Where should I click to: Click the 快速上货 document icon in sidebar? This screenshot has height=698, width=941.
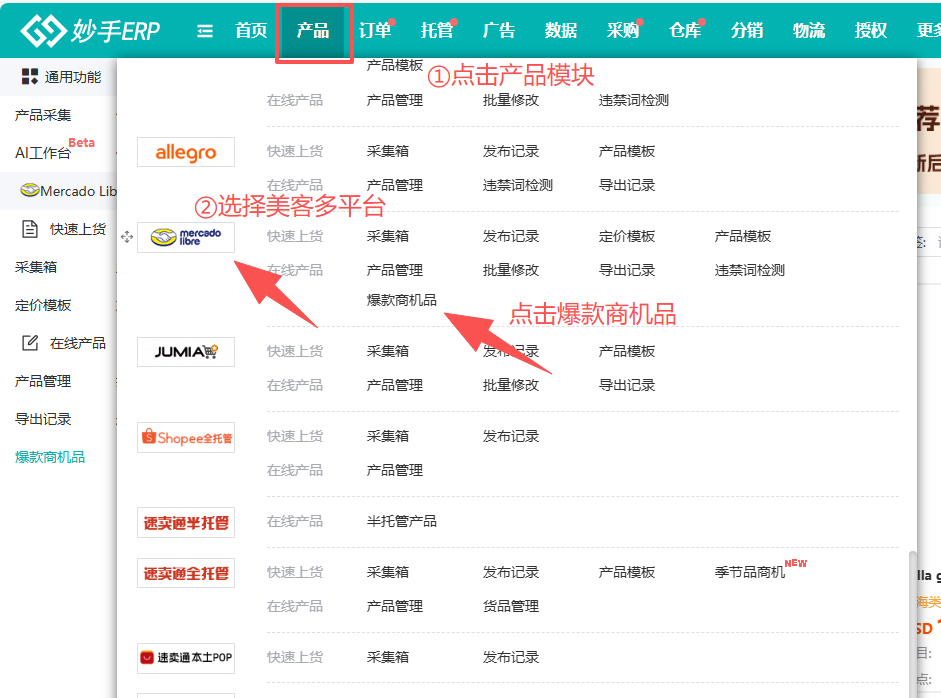29,229
